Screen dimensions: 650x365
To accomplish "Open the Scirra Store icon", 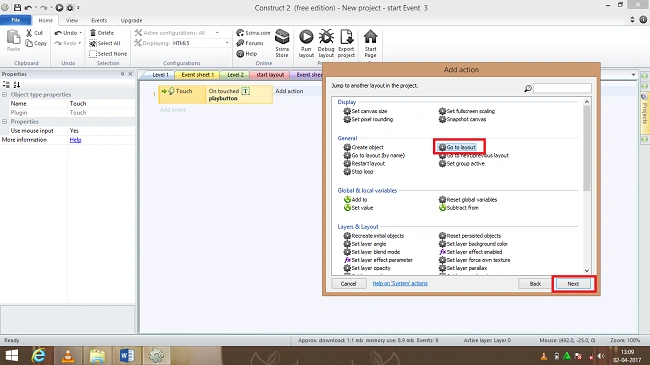I will 282,37.
